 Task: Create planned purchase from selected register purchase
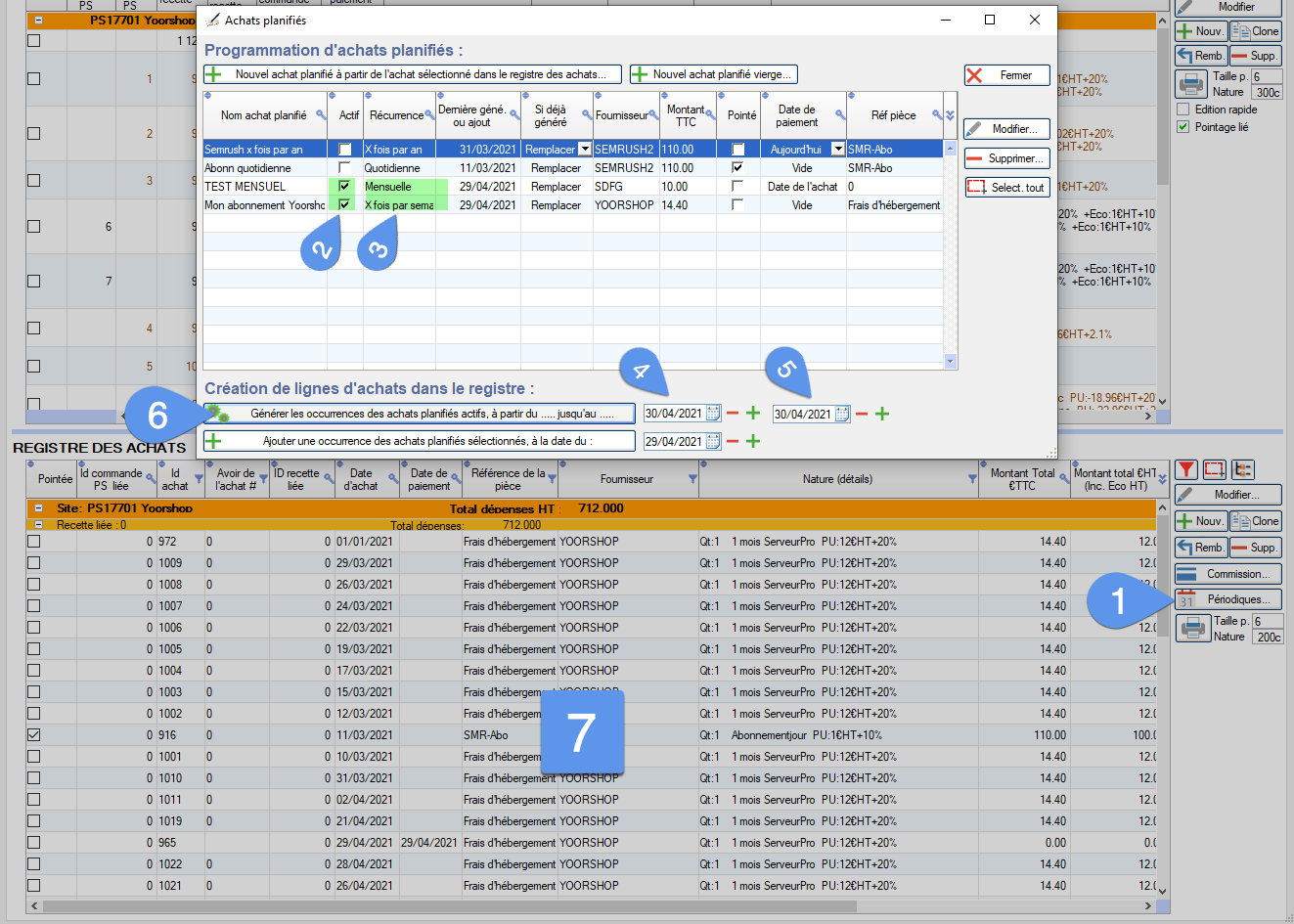pyautogui.click(x=413, y=74)
